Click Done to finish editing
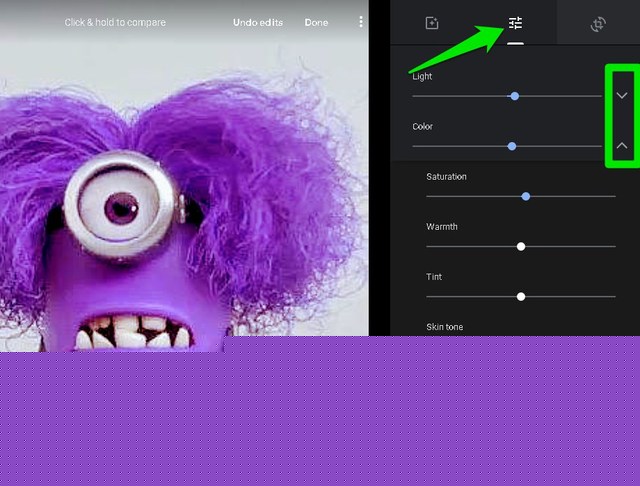This screenshot has width=640, height=486. click(316, 22)
